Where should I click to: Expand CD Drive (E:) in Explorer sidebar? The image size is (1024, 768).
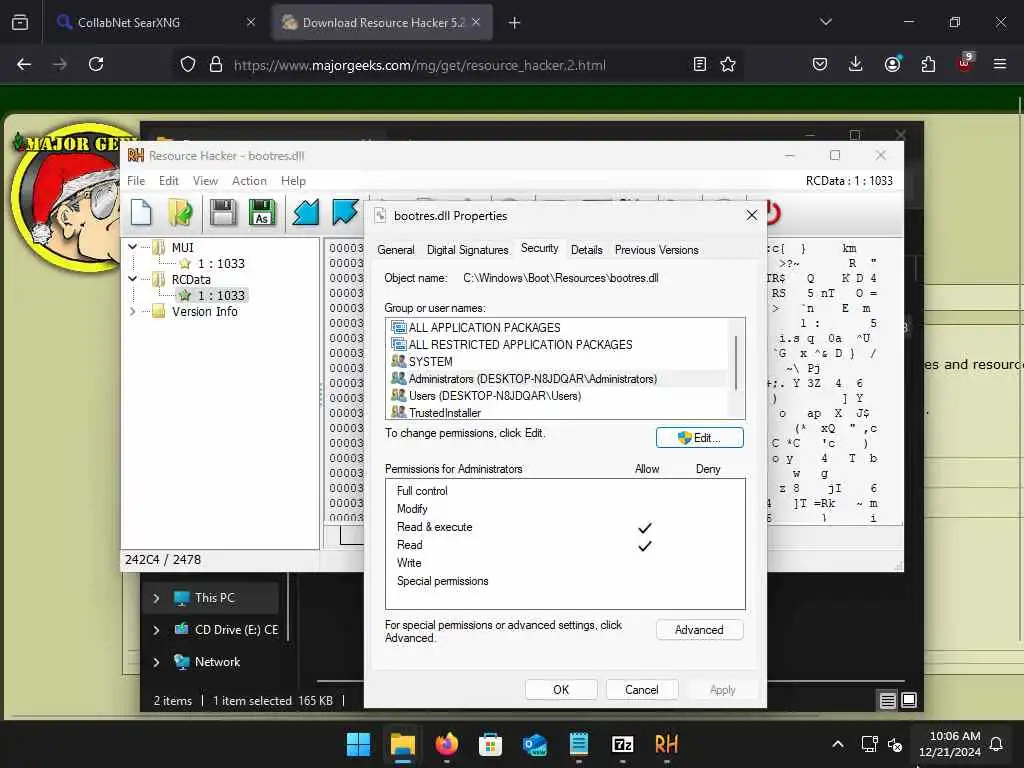click(x=156, y=630)
